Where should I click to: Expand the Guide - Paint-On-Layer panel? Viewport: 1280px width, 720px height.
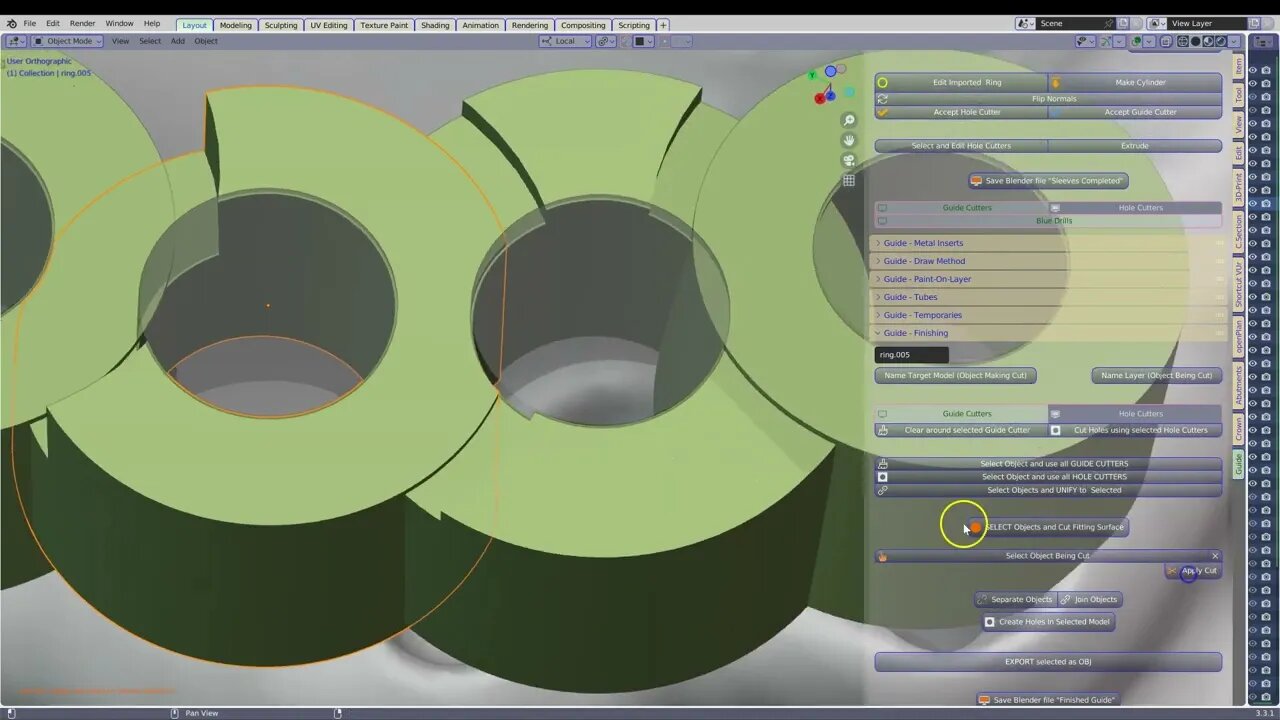click(x=1048, y=279)
